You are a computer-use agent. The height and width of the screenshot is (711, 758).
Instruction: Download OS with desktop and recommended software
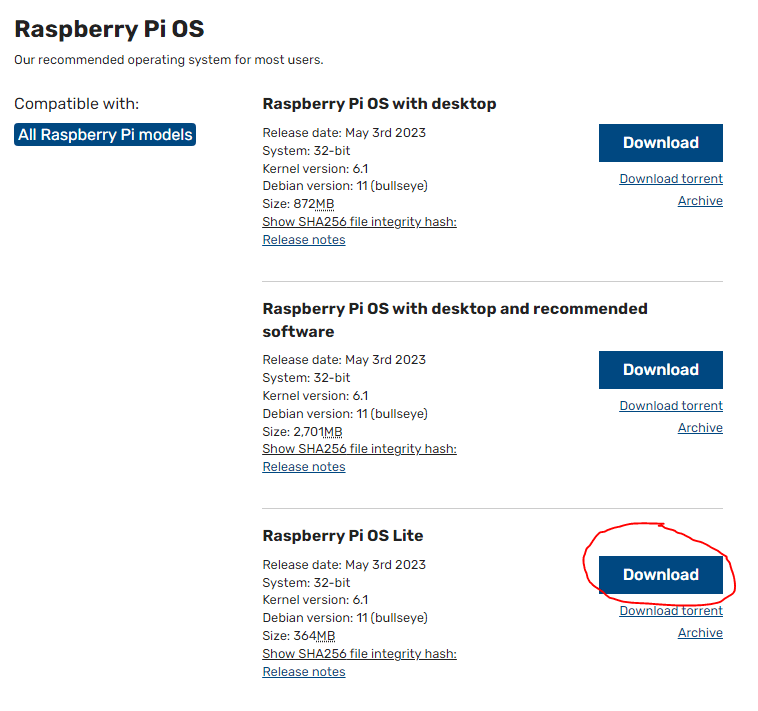[x=660, y=370]
